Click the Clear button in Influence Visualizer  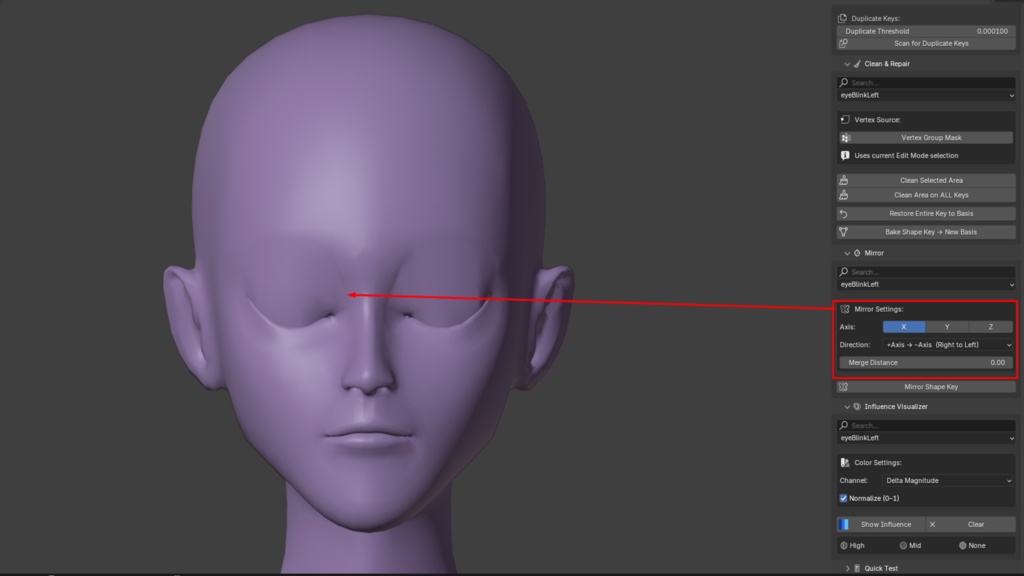(x=976, y=524)
